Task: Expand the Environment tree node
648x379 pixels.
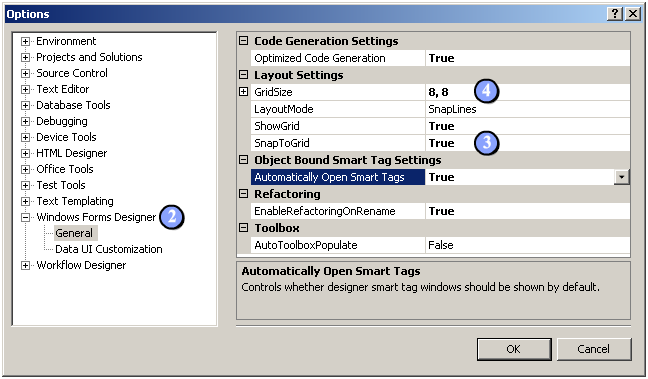Action: tap(26, 41)
